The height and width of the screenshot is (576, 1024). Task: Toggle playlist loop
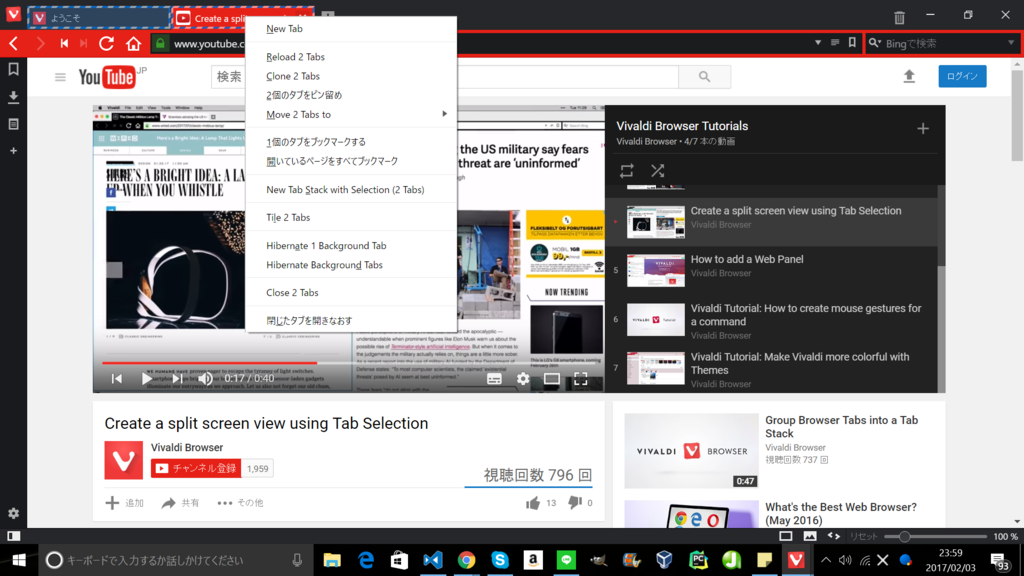click(x=626, y=171)
